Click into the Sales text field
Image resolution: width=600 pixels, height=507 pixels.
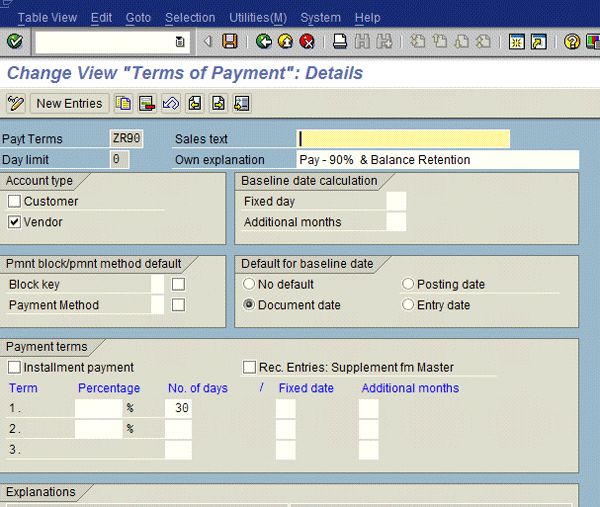[x=403, y=139]
